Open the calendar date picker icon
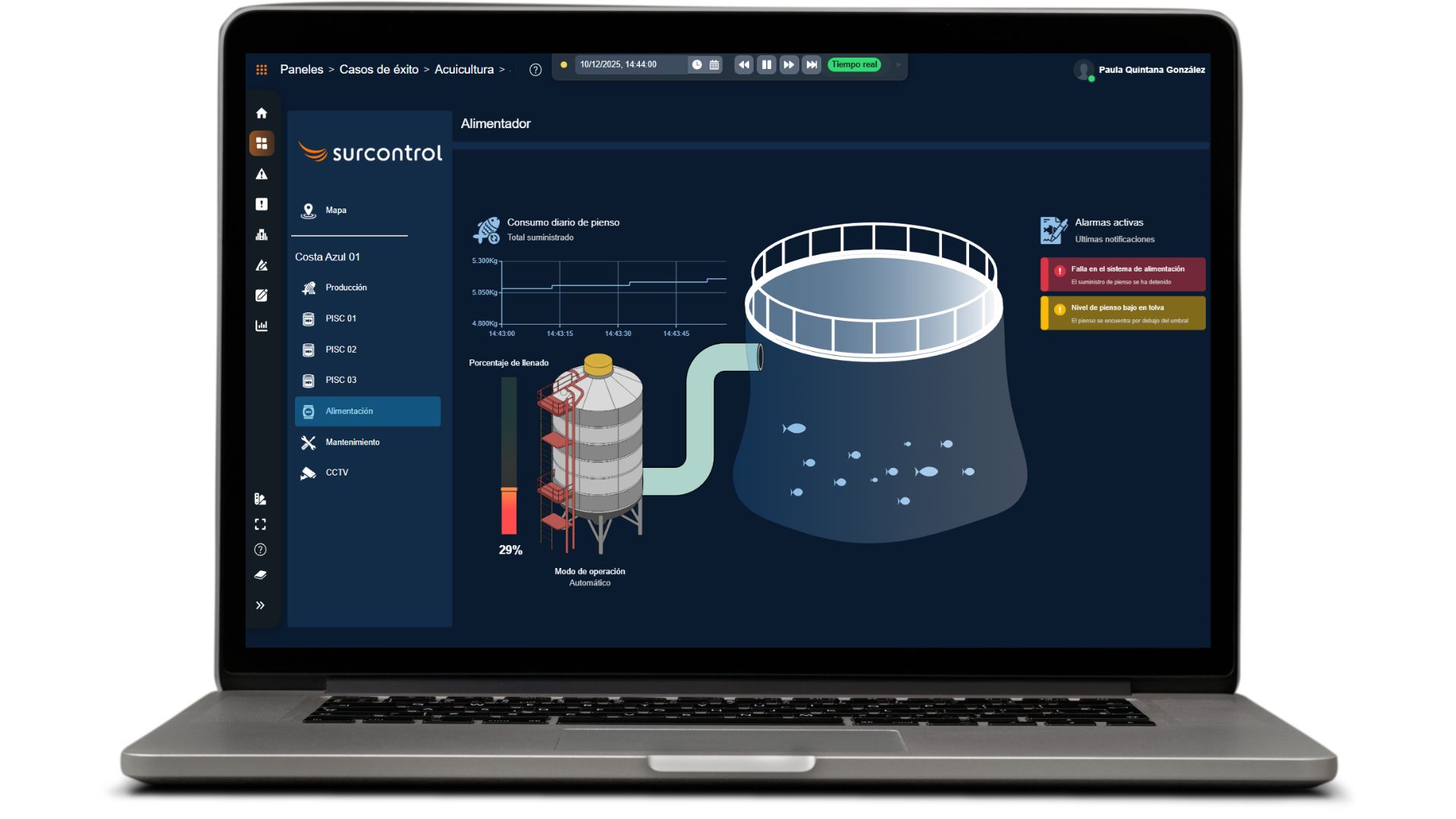1456x819 pixels. 714,65
